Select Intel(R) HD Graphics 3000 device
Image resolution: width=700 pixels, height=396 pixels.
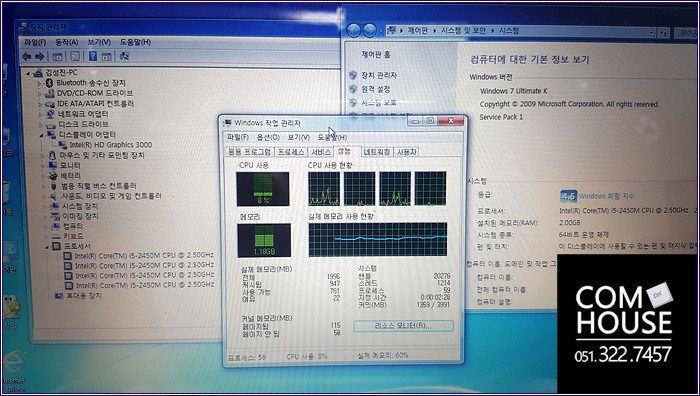tap(110, 145)
